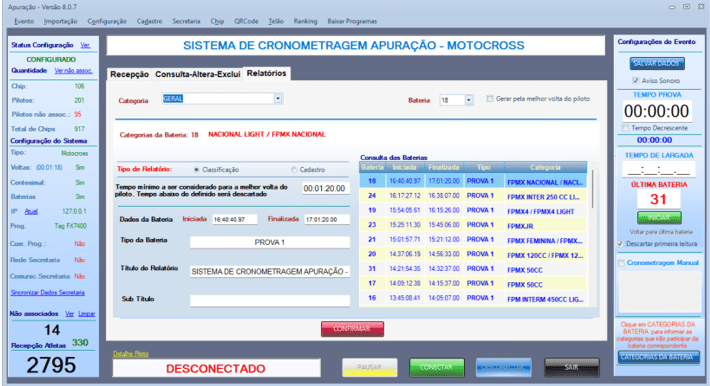This screenshot has height=386, width=710.
Task: Open the Bateria number dropdown
Action: tap(469, 100)
